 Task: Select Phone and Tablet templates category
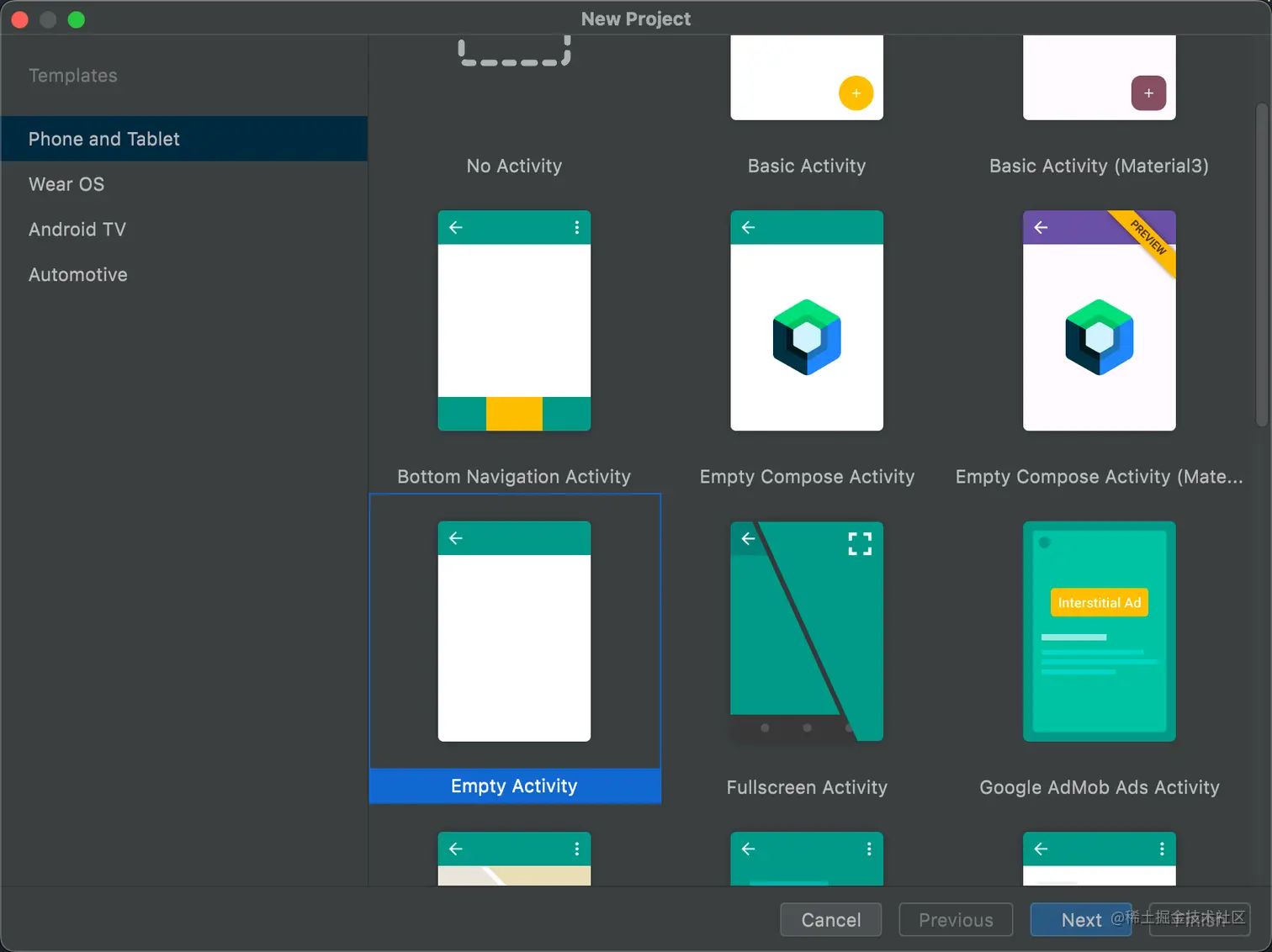(x=183, y=139)
